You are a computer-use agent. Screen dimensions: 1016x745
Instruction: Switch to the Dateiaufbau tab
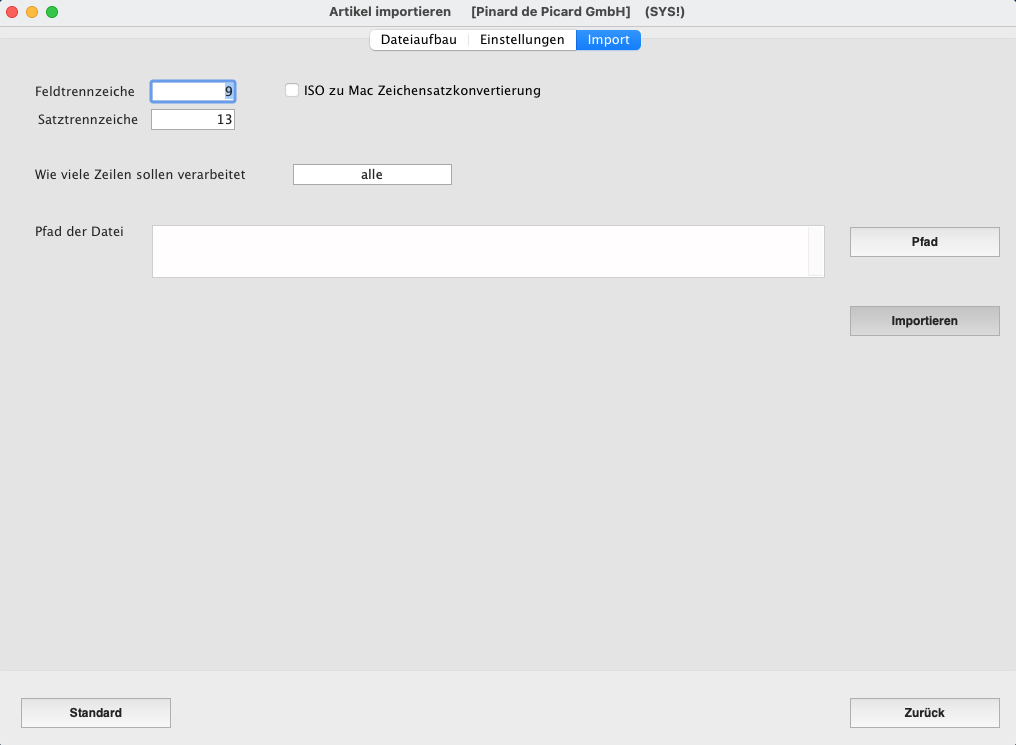(x=418, y=40)
